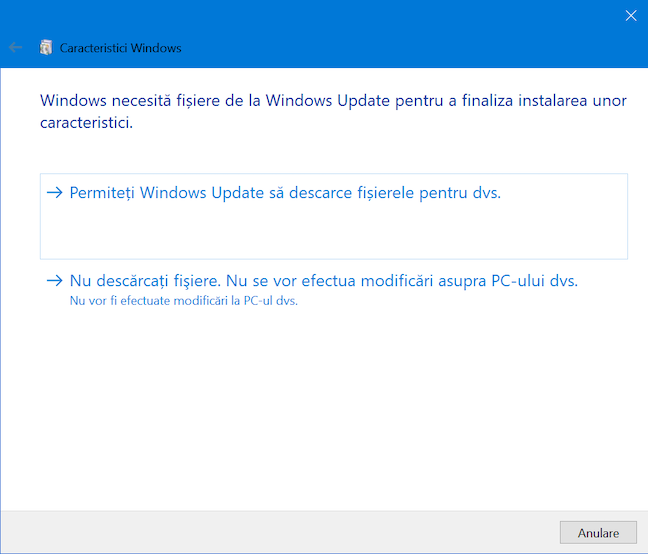Click 'PC-ului dvs.' in second option title

(x=534, y=281)
